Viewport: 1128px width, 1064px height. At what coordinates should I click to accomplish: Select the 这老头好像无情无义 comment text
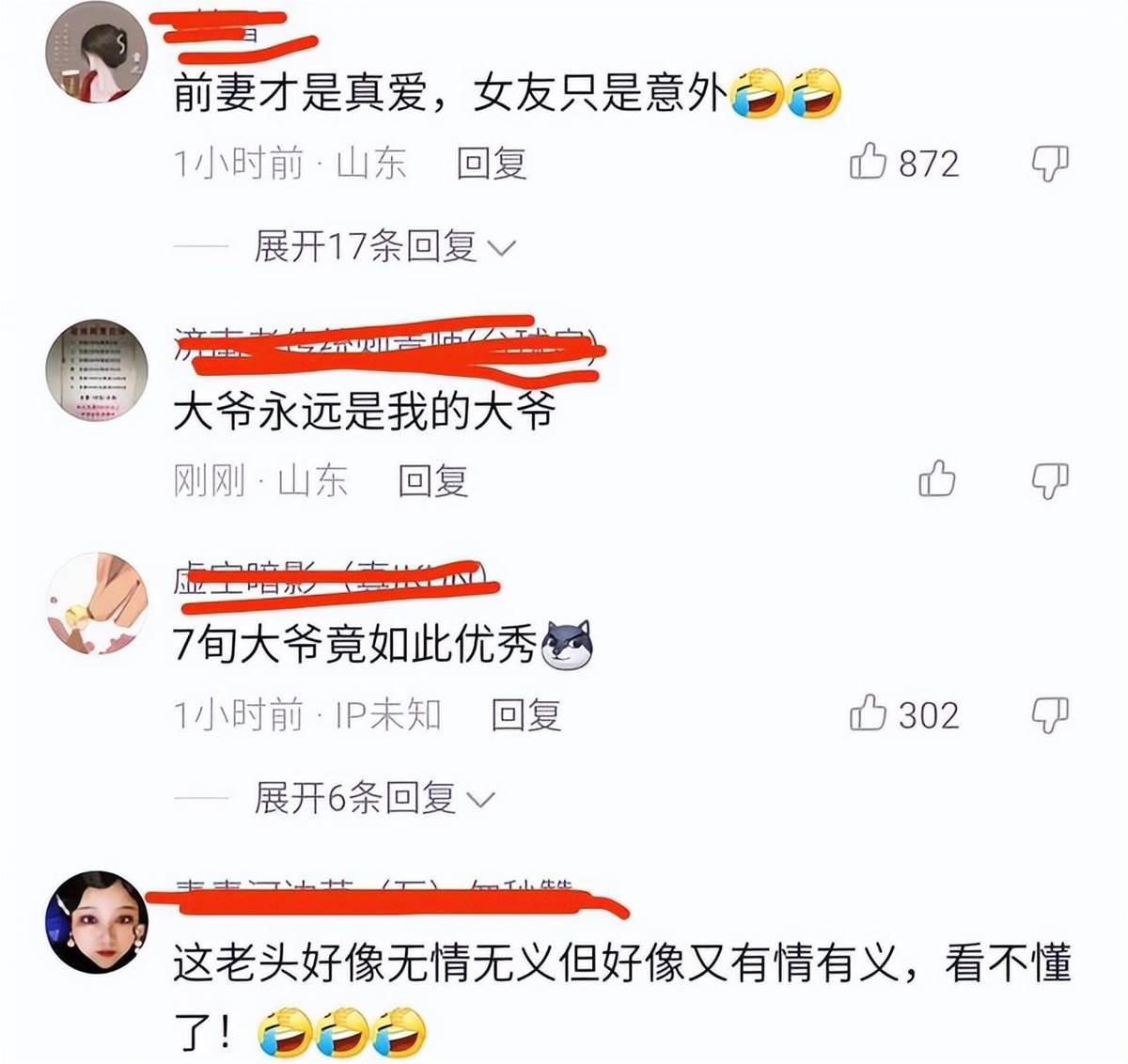tap(621, 998)
